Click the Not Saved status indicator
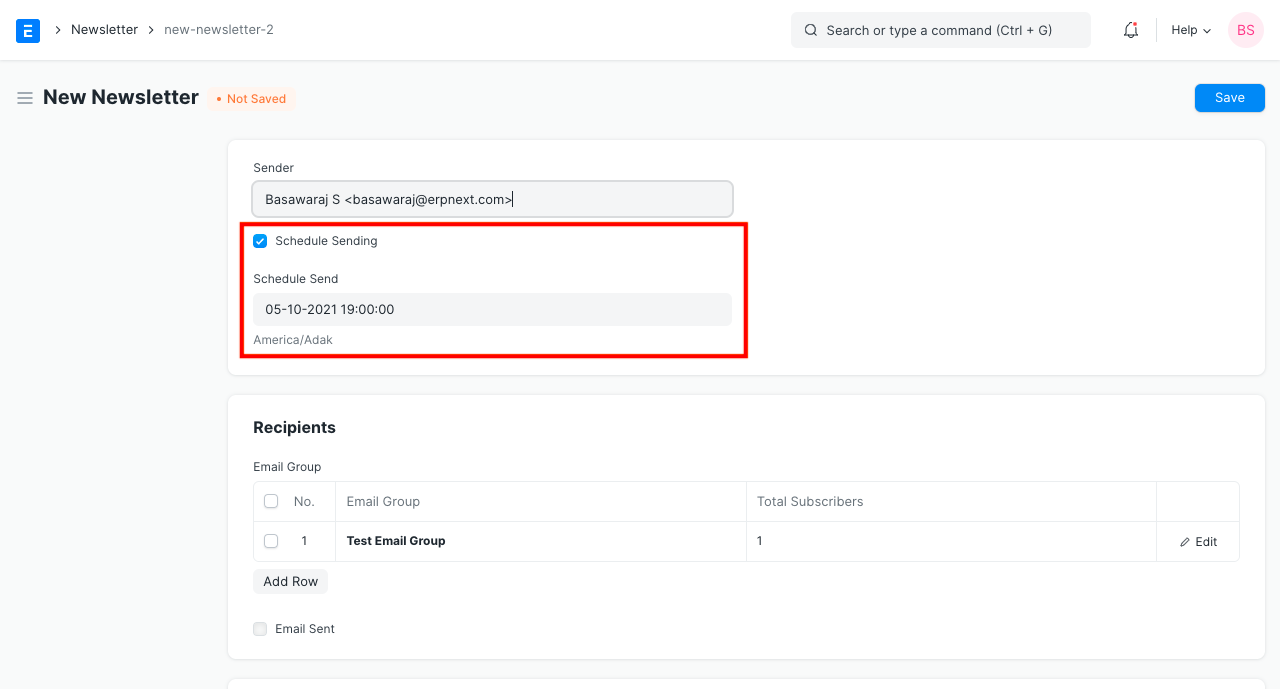 point(250,98)
